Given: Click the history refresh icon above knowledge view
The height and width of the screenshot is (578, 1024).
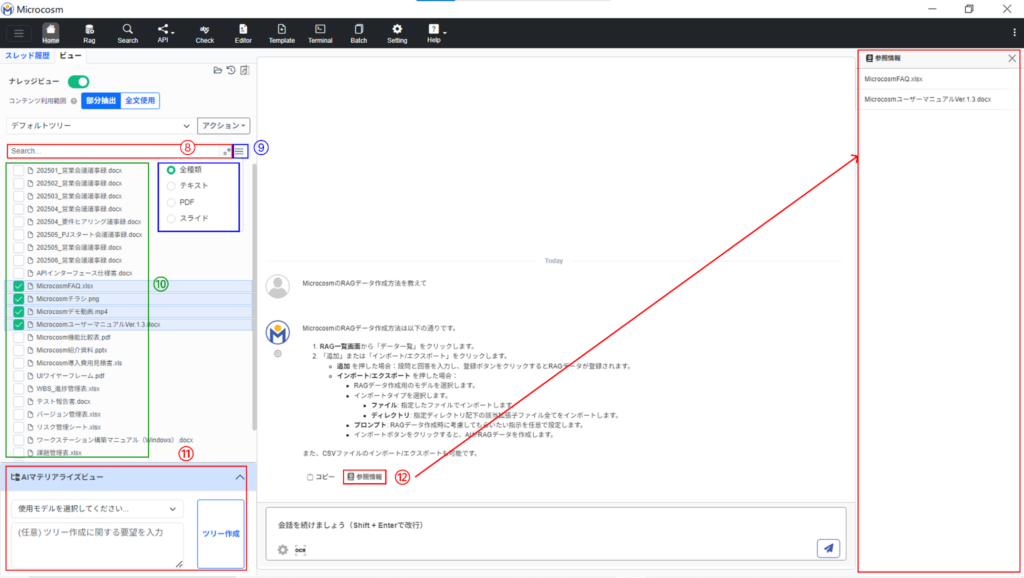Looking at the screenshot, I should tap(231, 70).
